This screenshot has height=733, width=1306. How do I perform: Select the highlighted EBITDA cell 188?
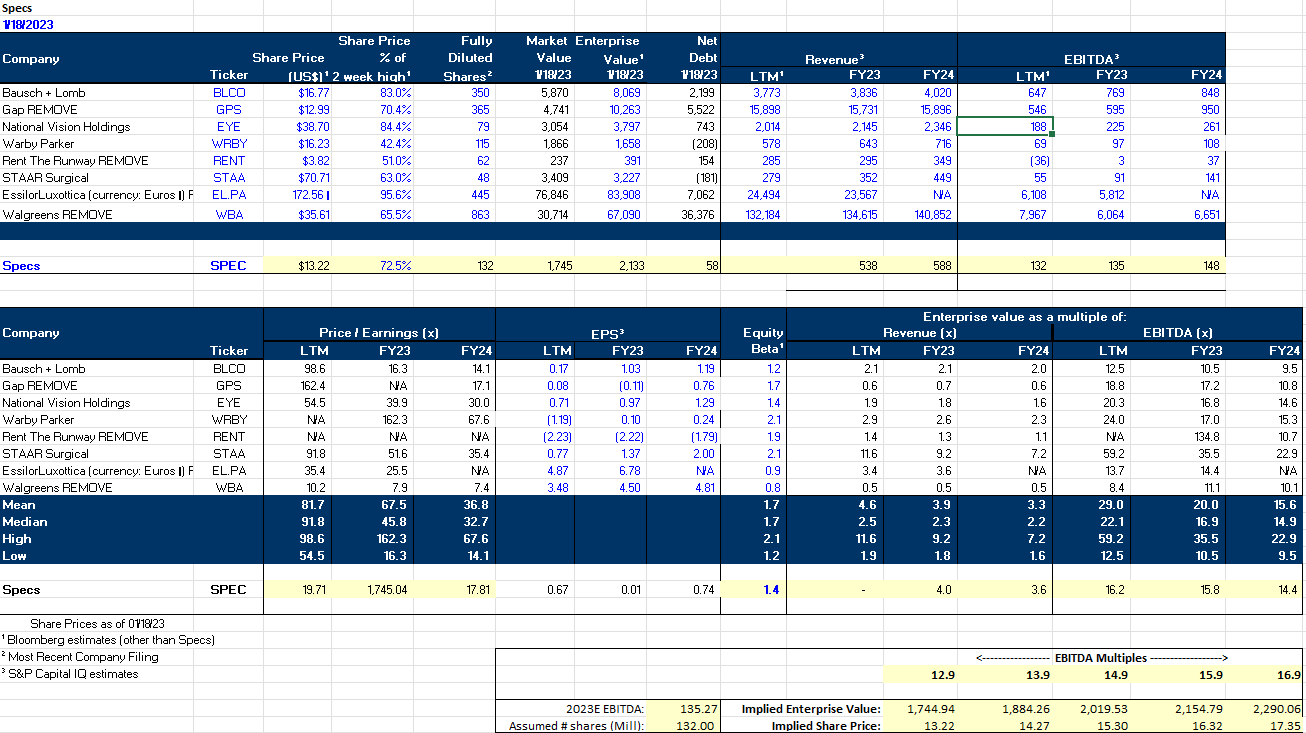coord(1005,127)
